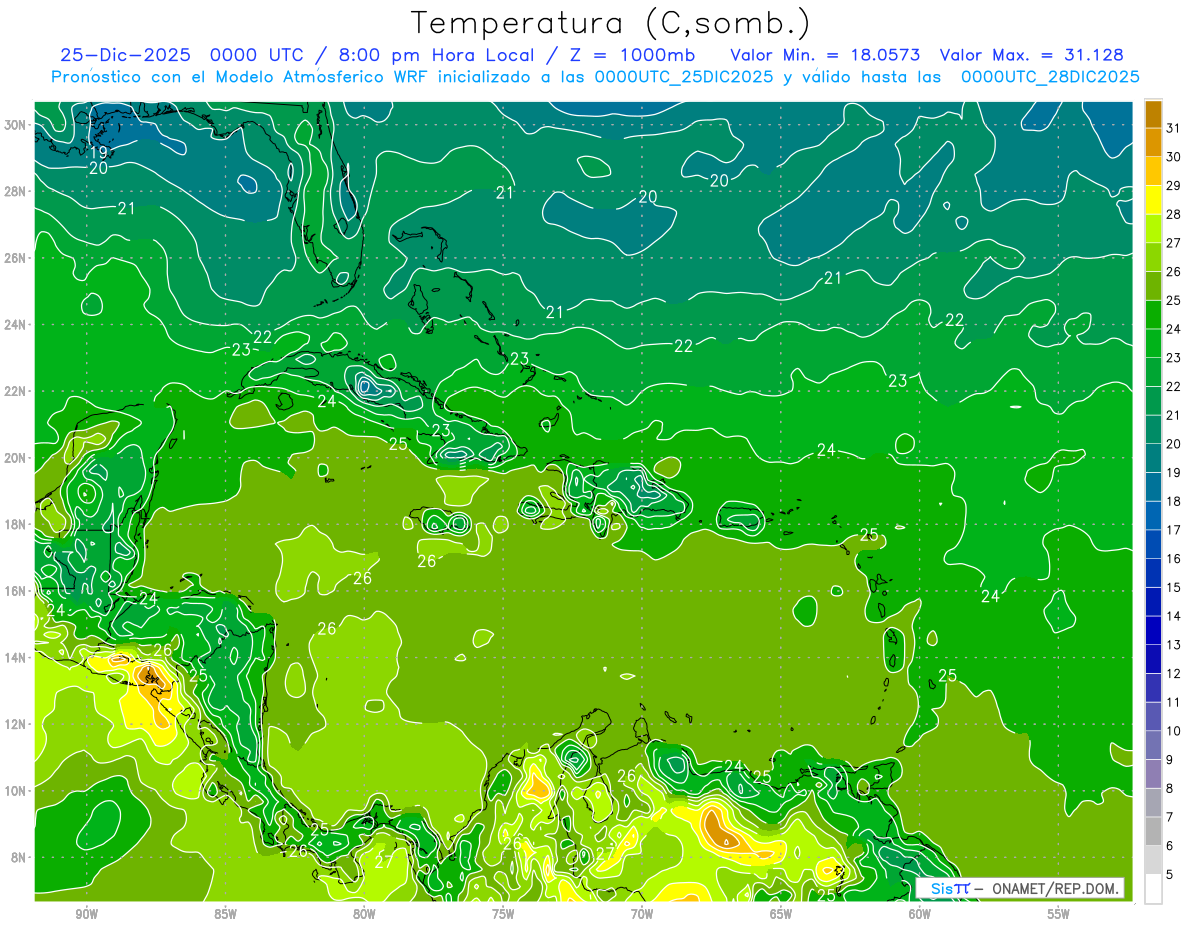Click the 70W longitude label
1200x927 pixels.
click(x=642, y=914)
